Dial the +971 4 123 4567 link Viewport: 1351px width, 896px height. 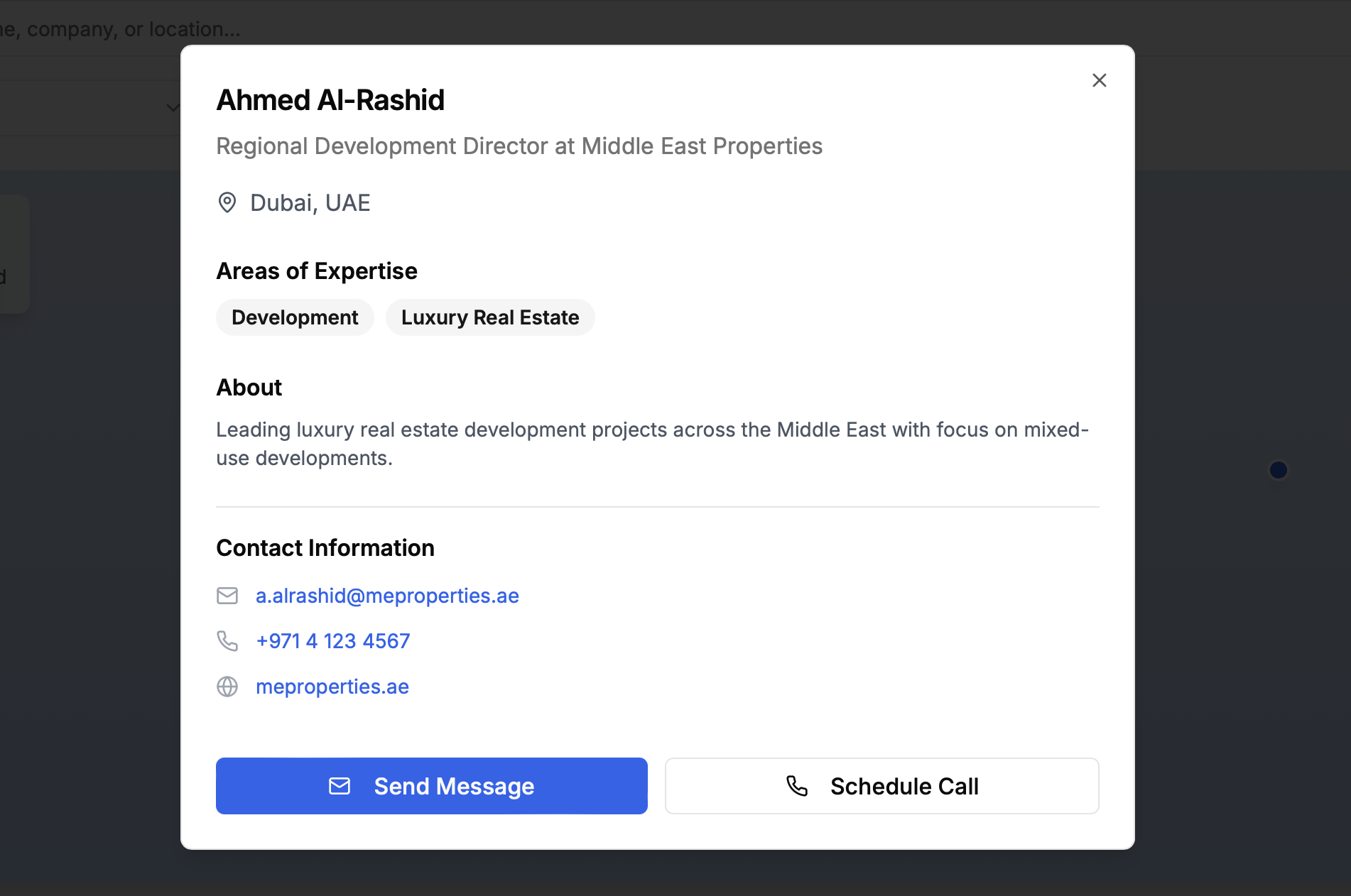coord(332,641)
